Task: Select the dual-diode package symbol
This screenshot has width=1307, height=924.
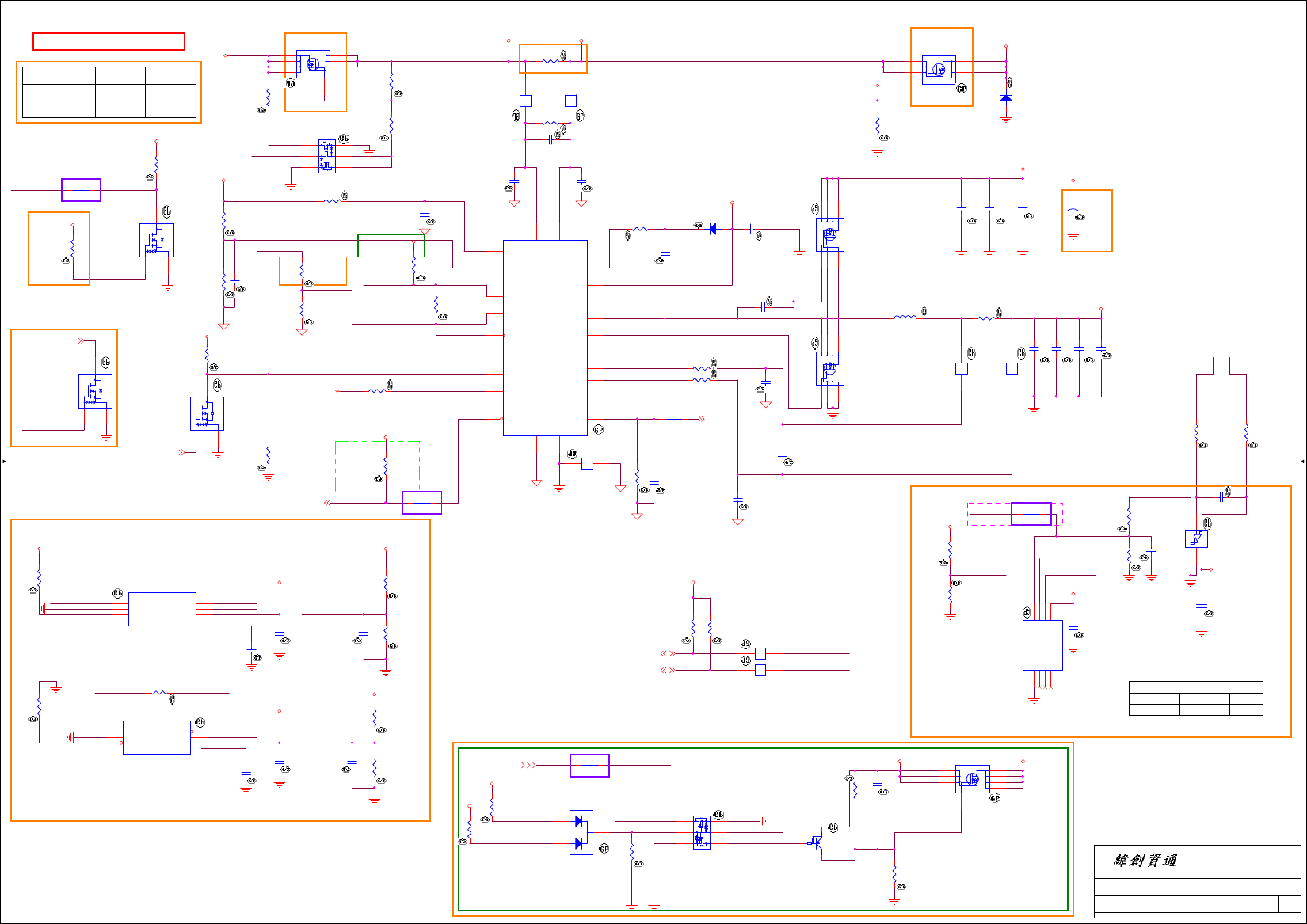Action: click(581, 832)
